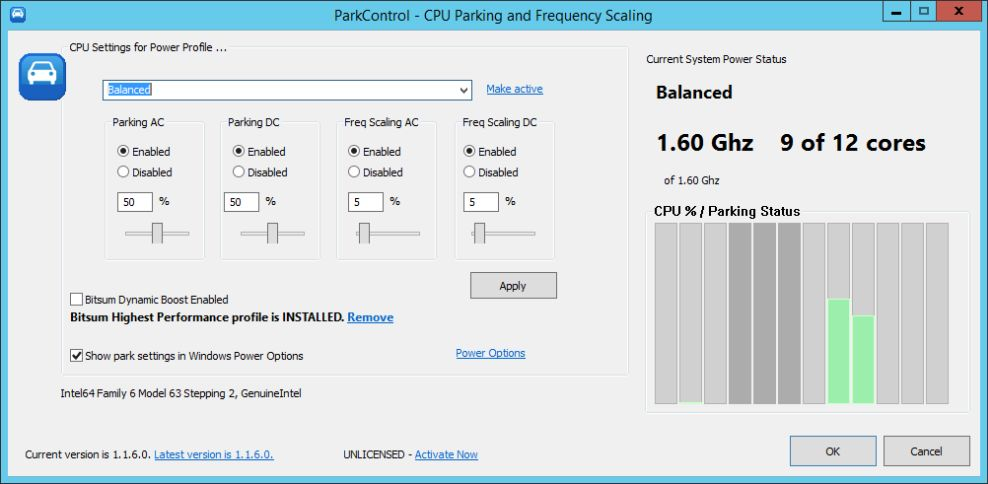The width and height of the screenshot is (988, 484).
Task: Click the Cancel button
Action: tap(926, 451)
